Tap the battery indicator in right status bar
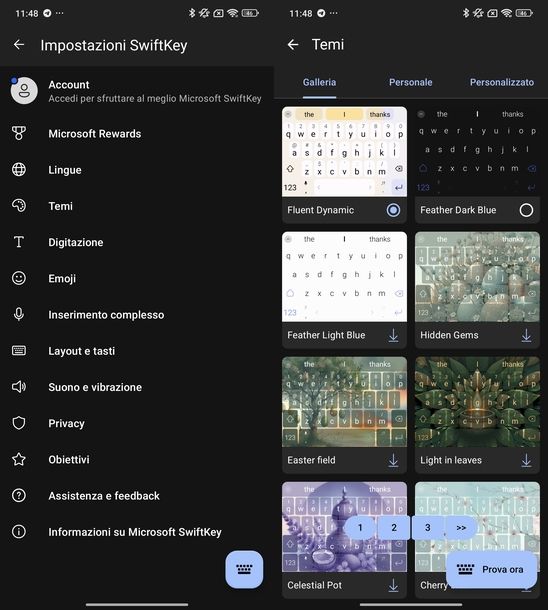 pyautogui.click(x=523, y=13)
